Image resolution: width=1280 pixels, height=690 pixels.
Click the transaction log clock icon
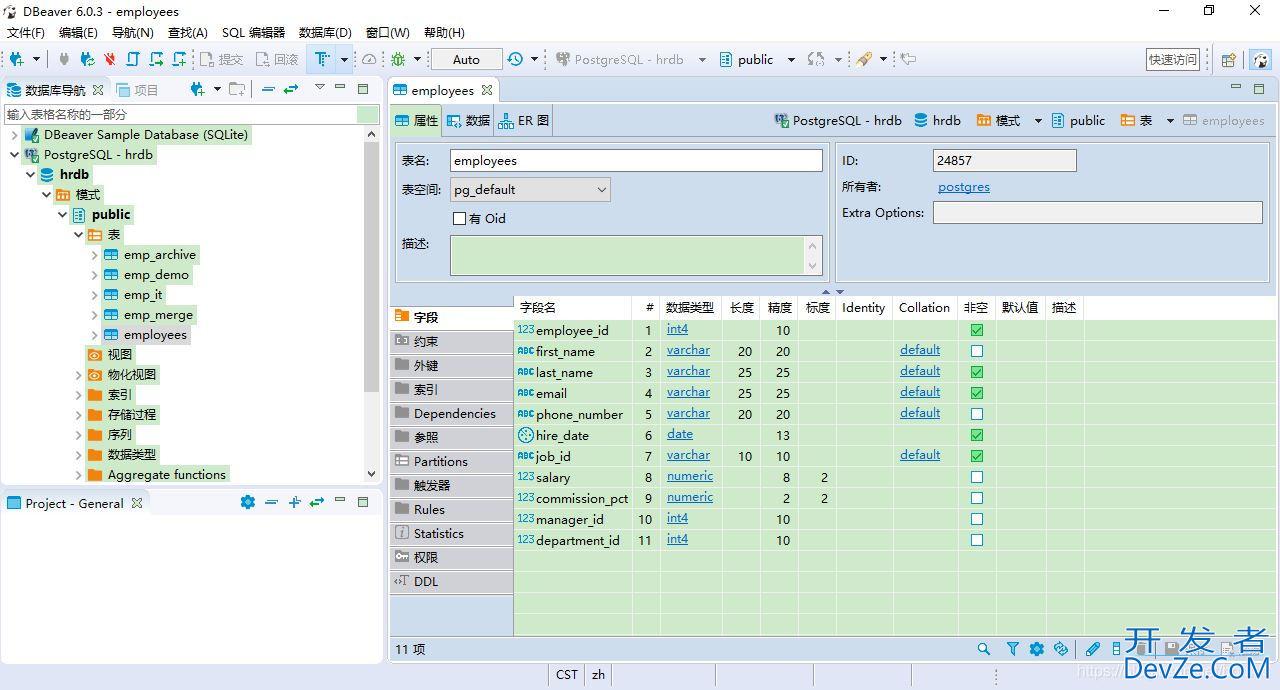(x=515, y=59)
